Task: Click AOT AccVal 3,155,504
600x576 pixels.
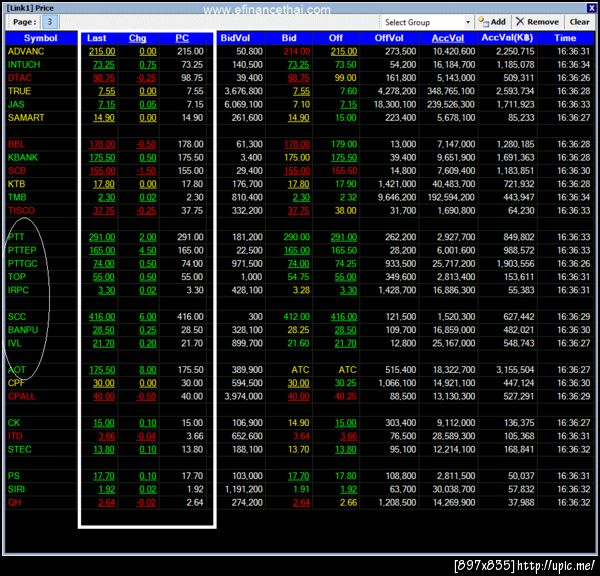Action: click(515, 370)
